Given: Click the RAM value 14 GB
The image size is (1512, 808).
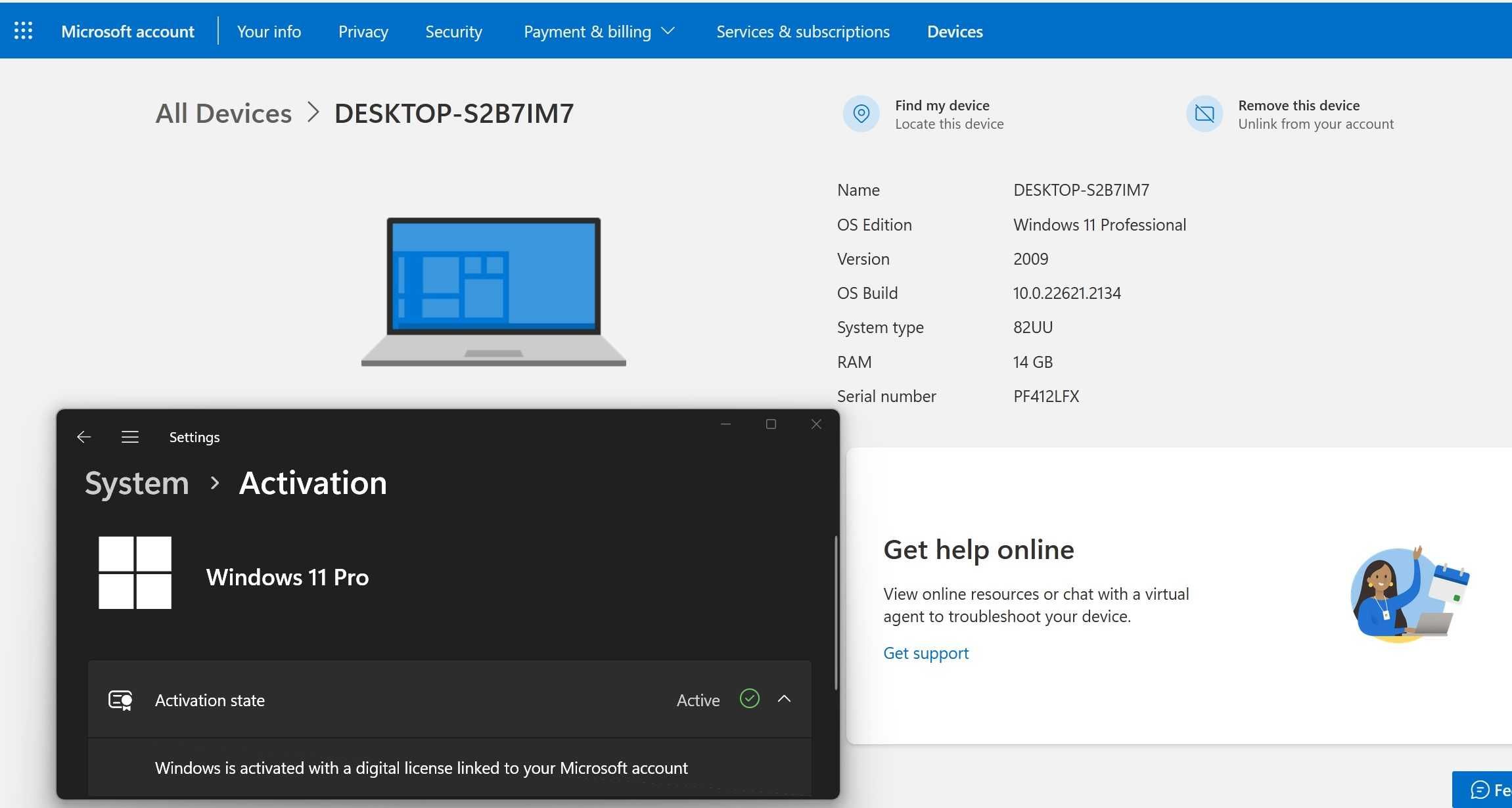Looking at the screenshot, I should [1032, 362].
